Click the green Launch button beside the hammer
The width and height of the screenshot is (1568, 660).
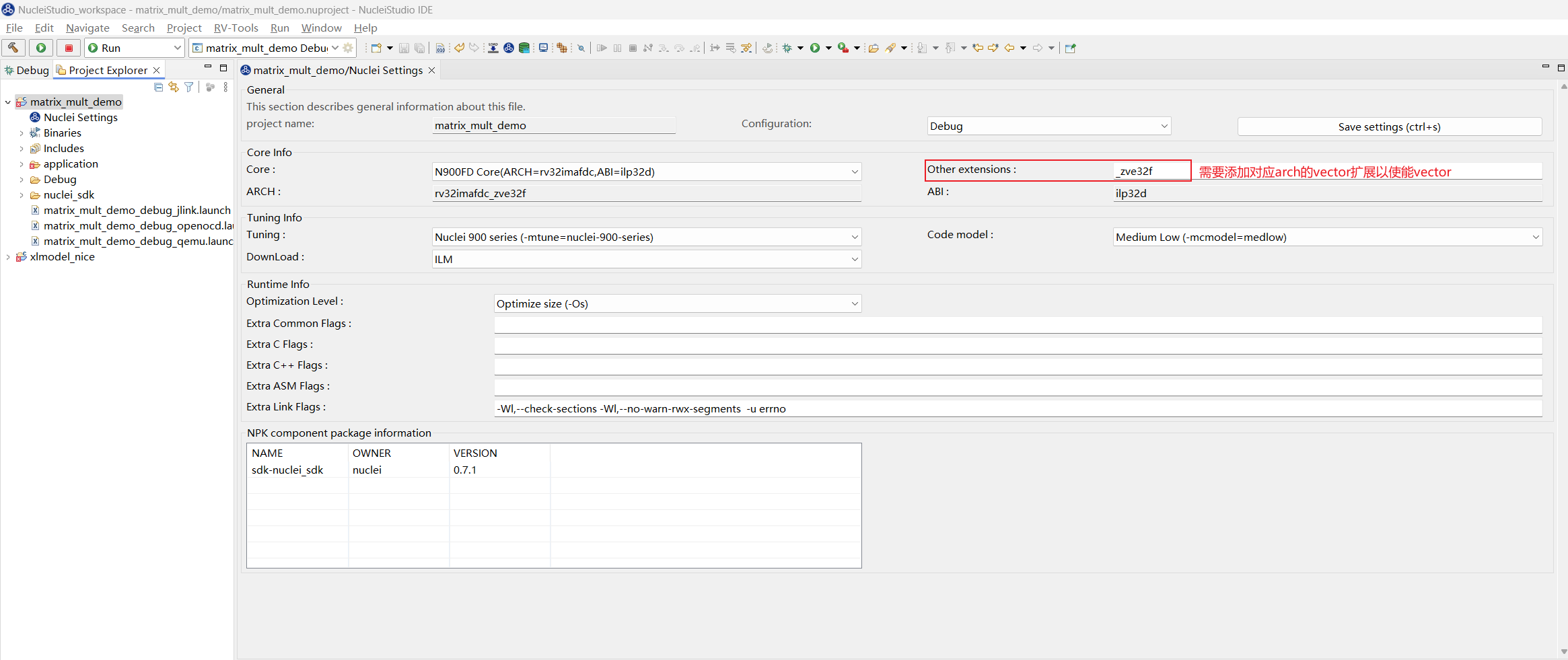[x=41, y=48]
